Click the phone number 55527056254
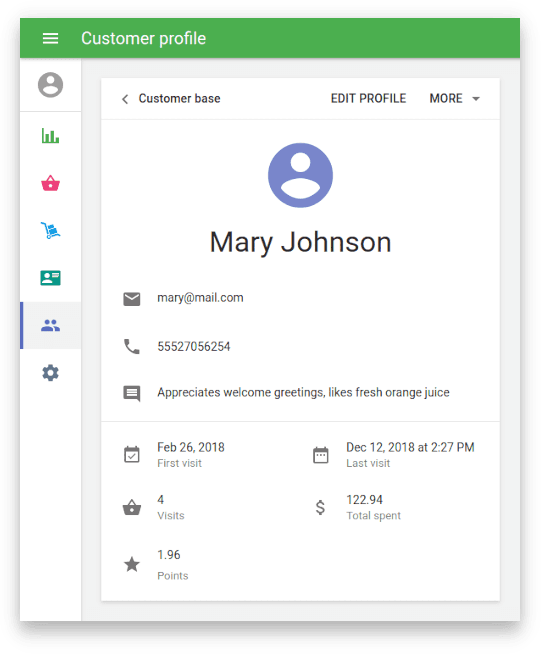Screen dimensions: 541x654 194,347
